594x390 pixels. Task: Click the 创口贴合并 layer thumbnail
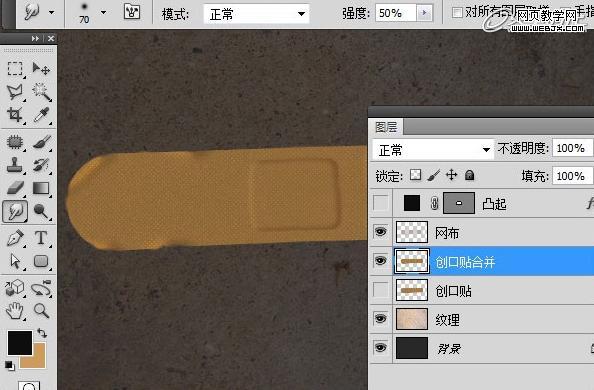click(x=412, y=261)
